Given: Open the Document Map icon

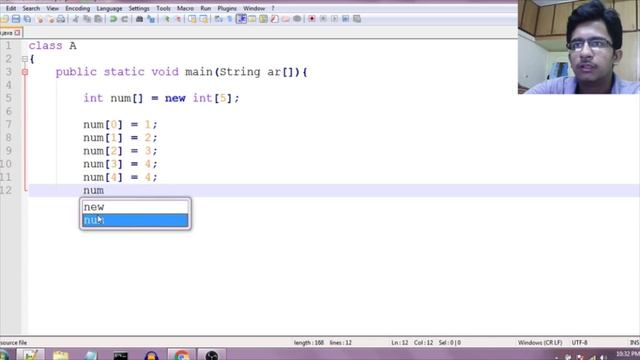Looking at the screenshot, I should (263, 19).
